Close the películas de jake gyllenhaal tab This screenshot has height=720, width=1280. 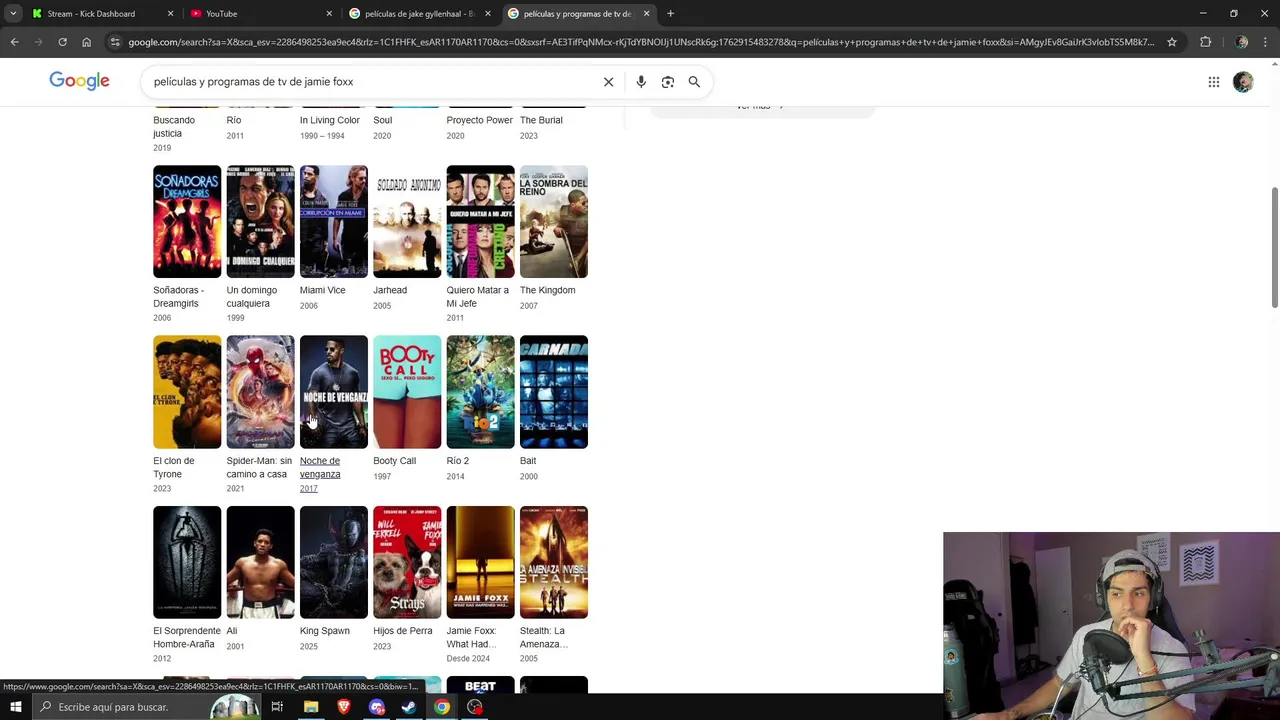pyautogui.click(x=487, y=14)
